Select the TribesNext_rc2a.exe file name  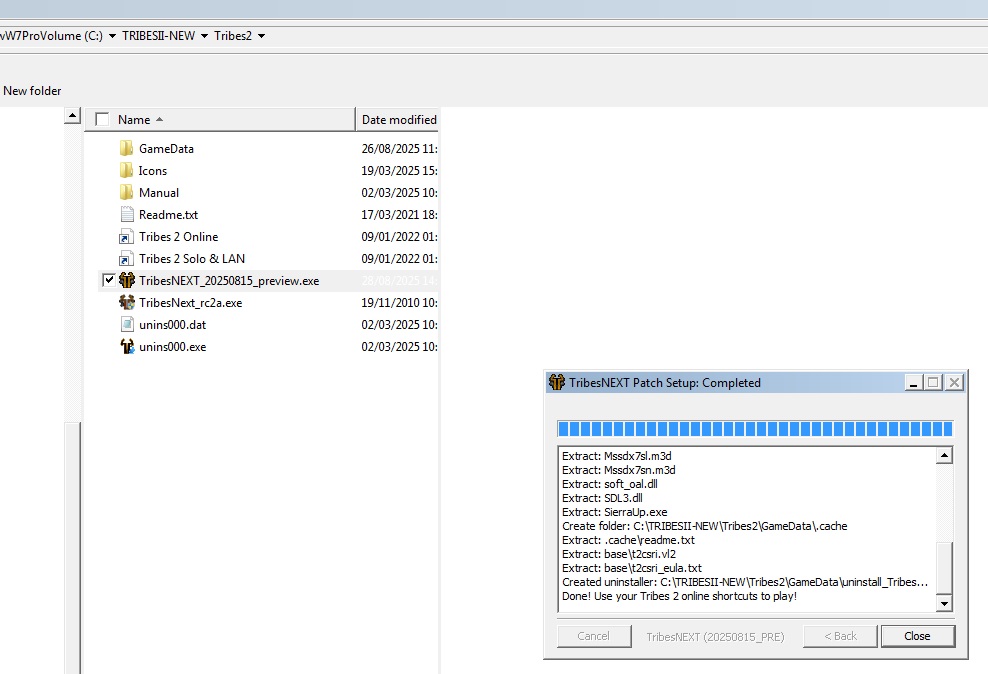[x=190, y=303]
